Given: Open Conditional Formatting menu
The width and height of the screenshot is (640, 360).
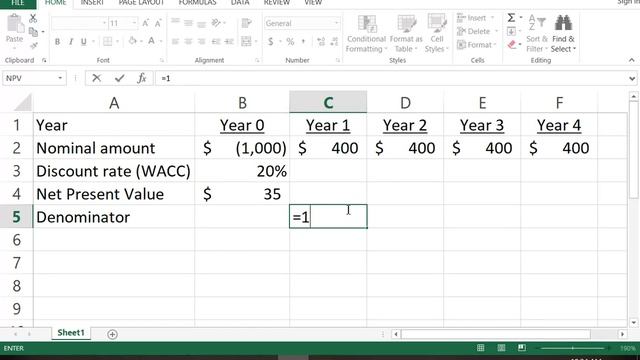Looking at the screenshot, I should (x=366, y=34).
